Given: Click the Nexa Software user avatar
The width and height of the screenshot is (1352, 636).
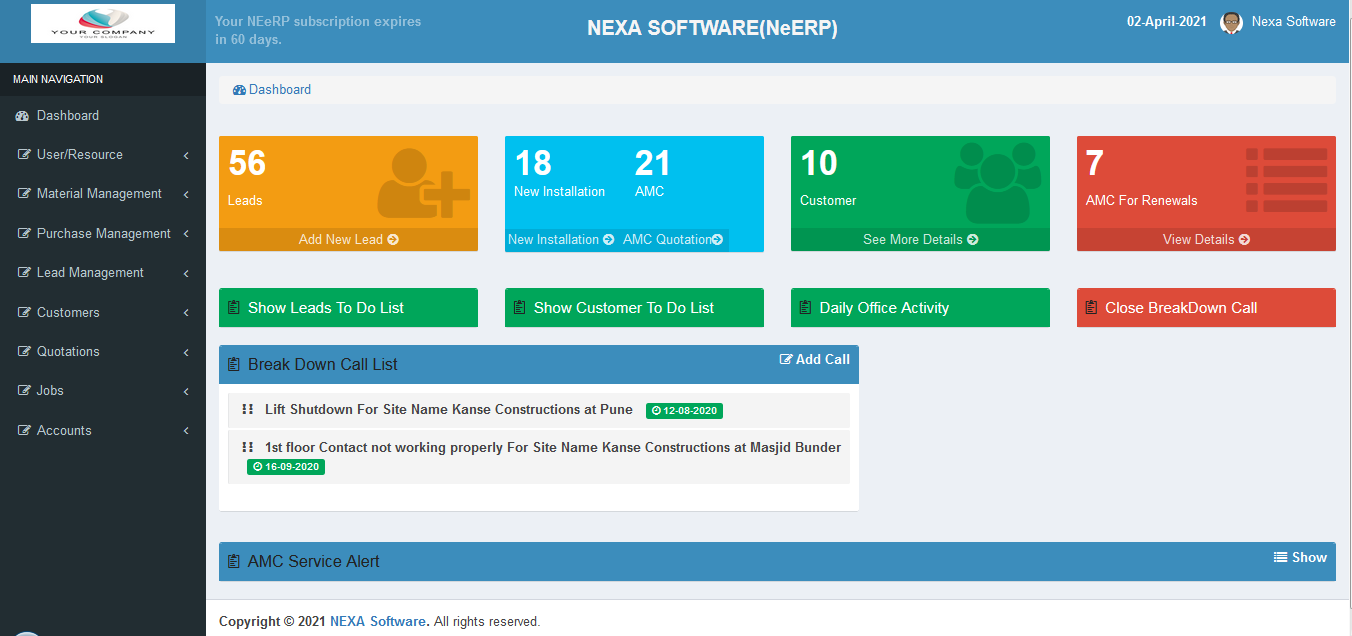Looking at the screenshot, I should tap(1231, 23).
